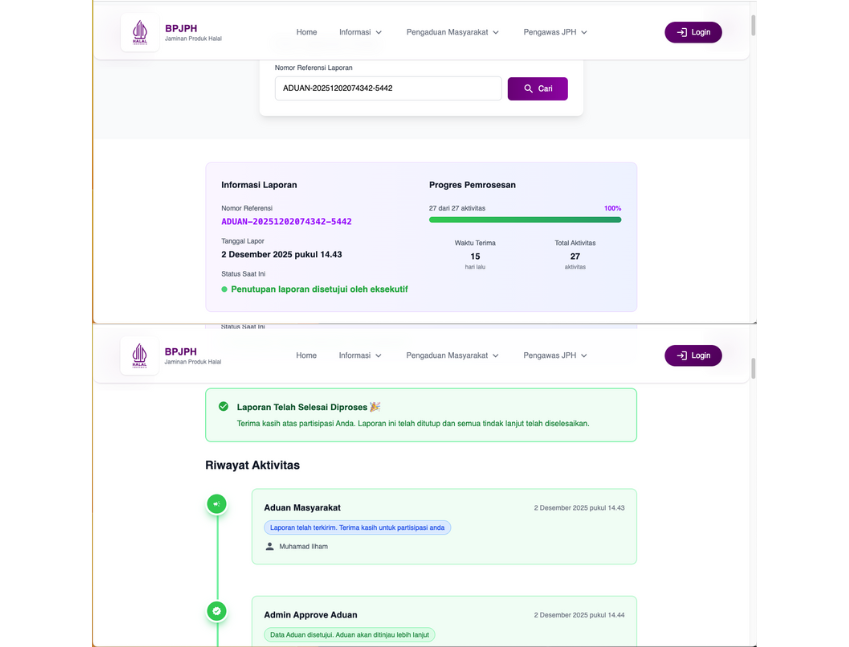The width and height of the screenshot is (849, 647).
Task: Click the magnifier icon on the Cari button
Action: coord(529,89)
